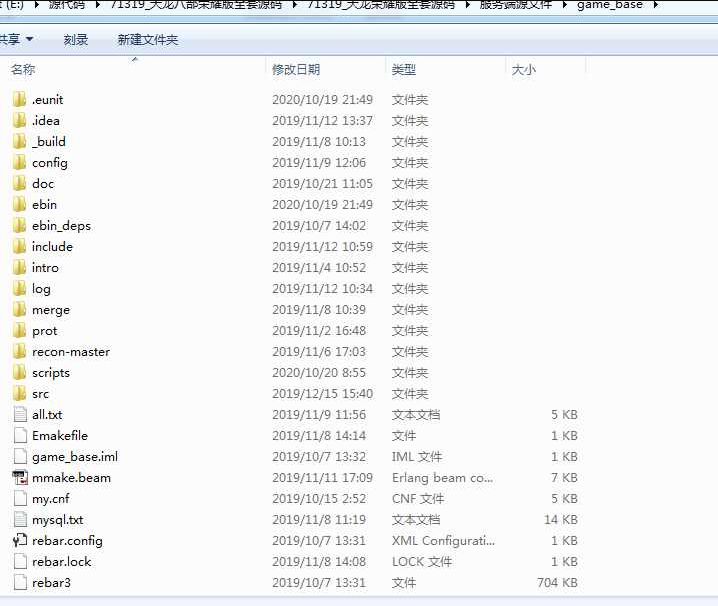The image size is (718, 606).
Task: Select the ebin_deps folder row
Action: click(x=61, y=226)
